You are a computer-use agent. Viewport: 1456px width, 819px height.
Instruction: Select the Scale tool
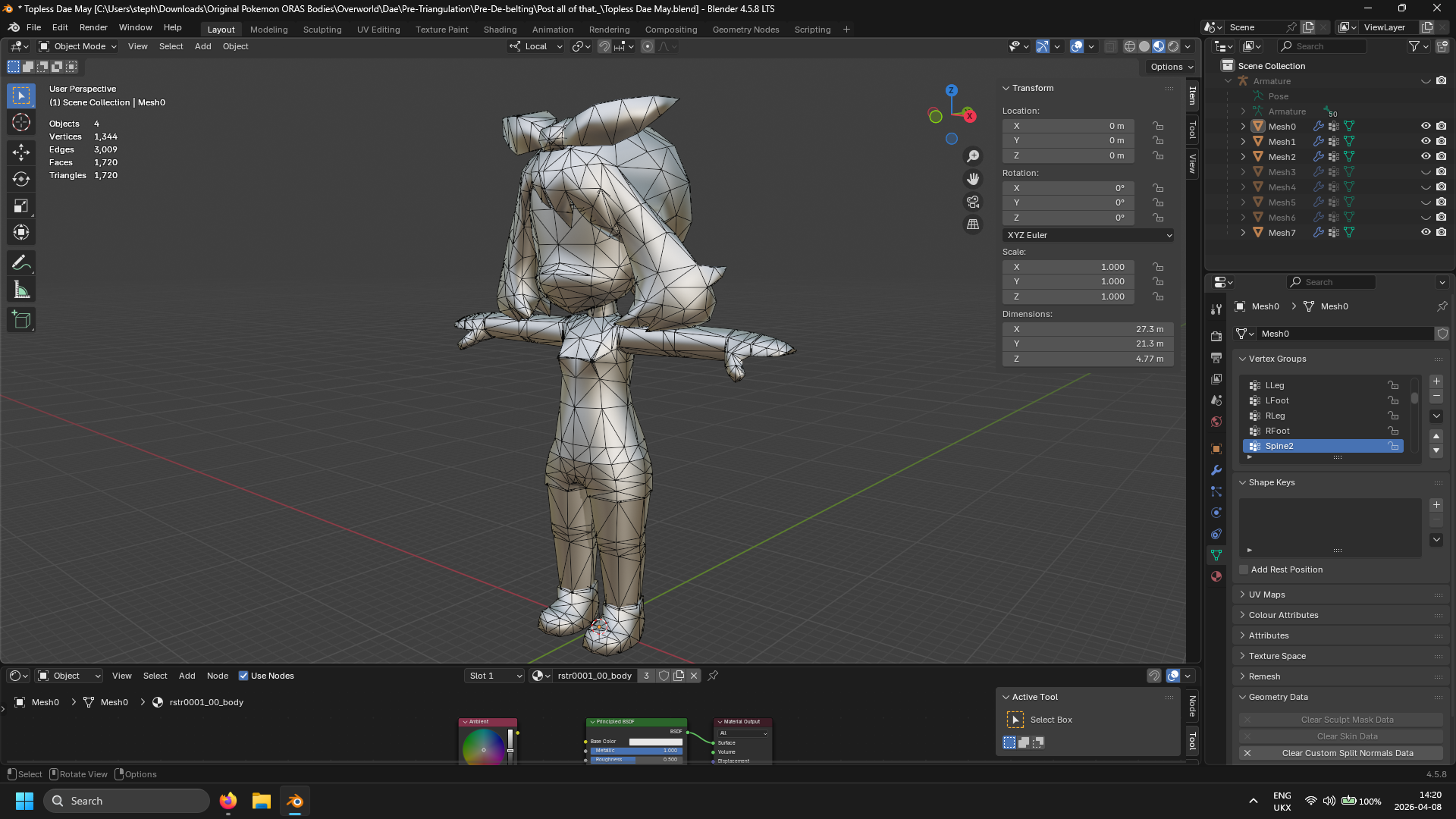(x=21, y=206)
